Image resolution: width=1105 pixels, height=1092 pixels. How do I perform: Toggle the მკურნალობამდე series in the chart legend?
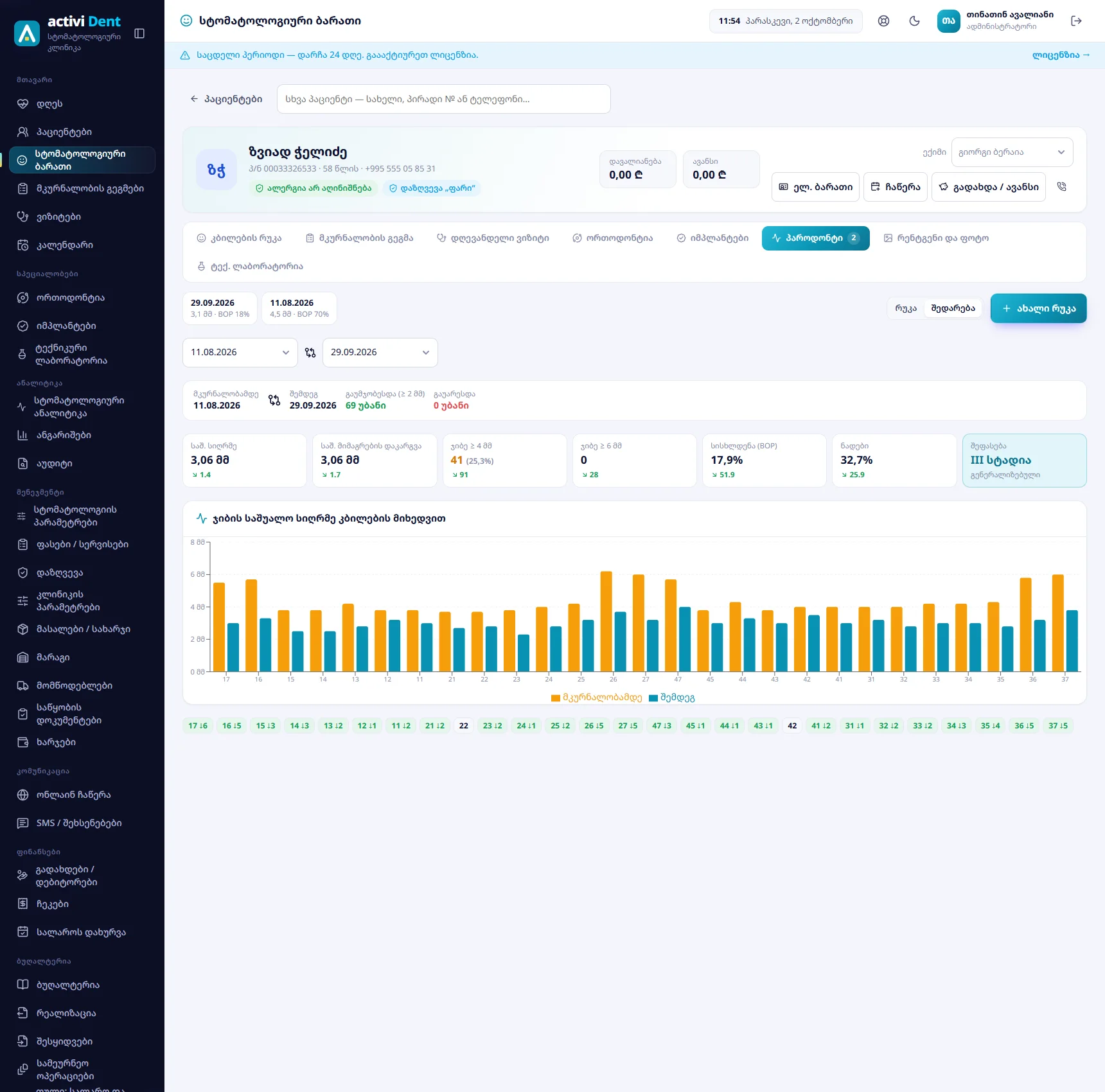[x=596, y=698]
